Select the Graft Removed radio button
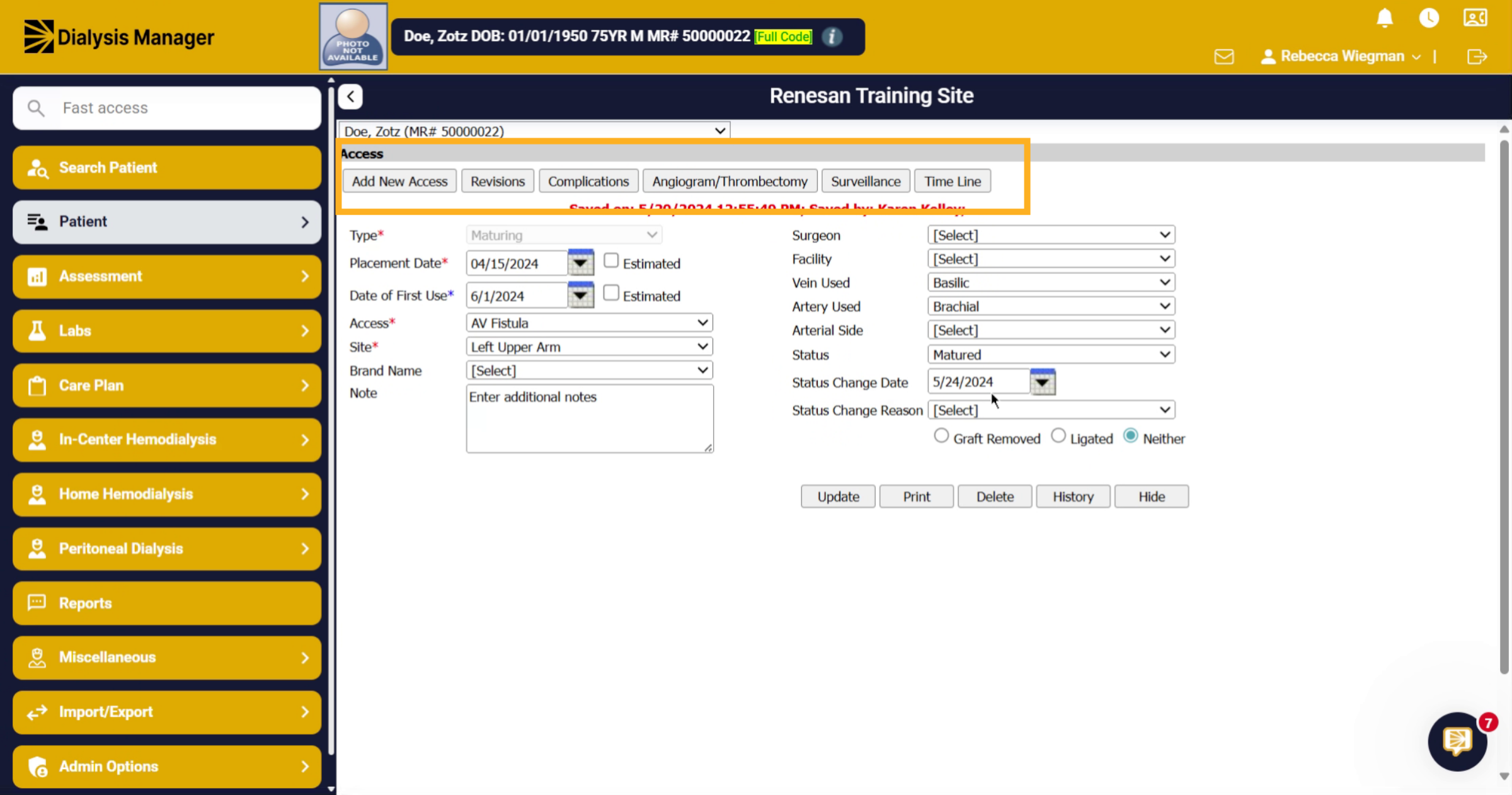Viewport: 1512px width, 795px height. (x=941, y=436)
